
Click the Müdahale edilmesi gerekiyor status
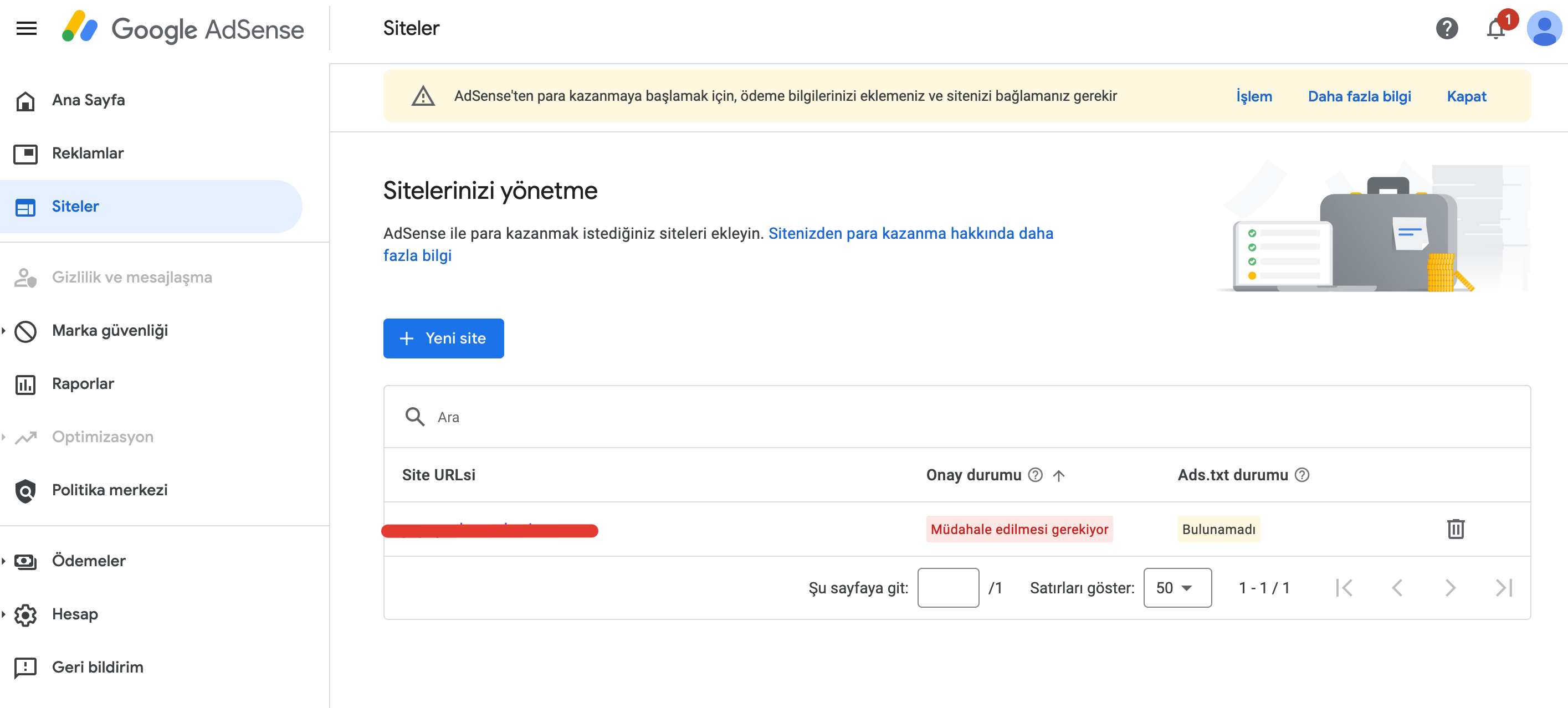click(x=1019, y=529)
